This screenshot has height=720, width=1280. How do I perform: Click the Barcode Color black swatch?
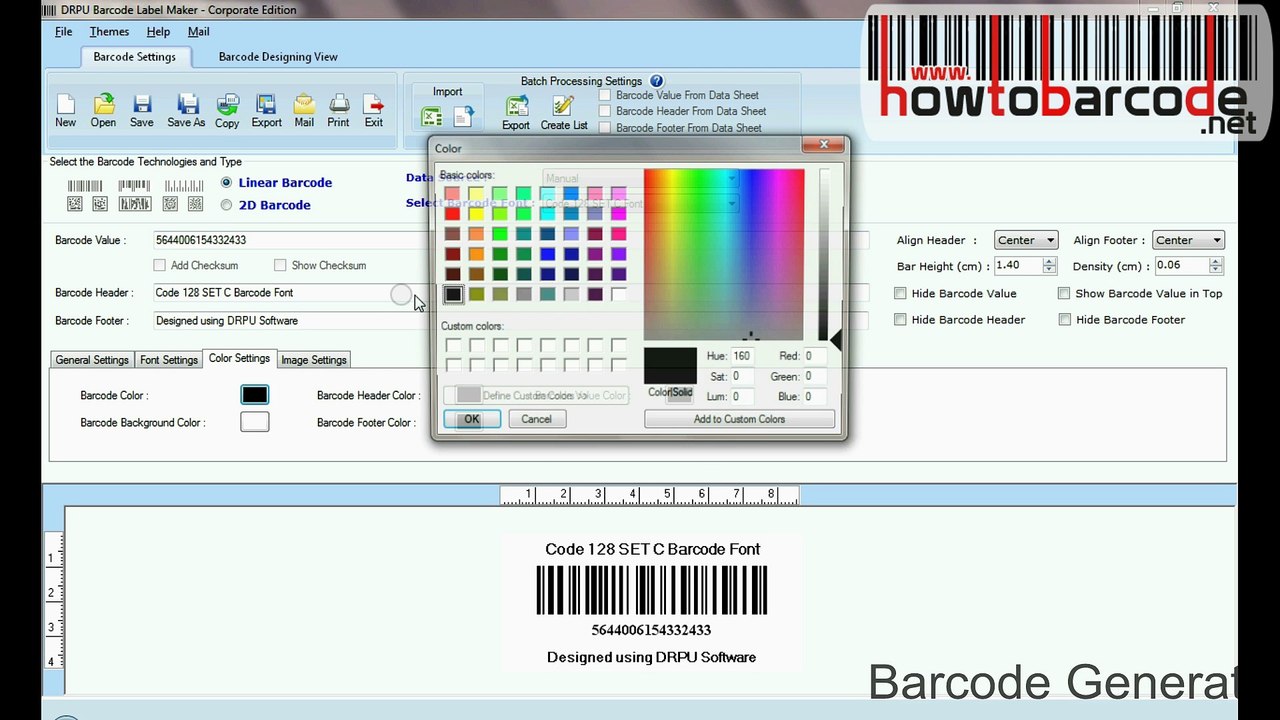(x=254, y=395)
